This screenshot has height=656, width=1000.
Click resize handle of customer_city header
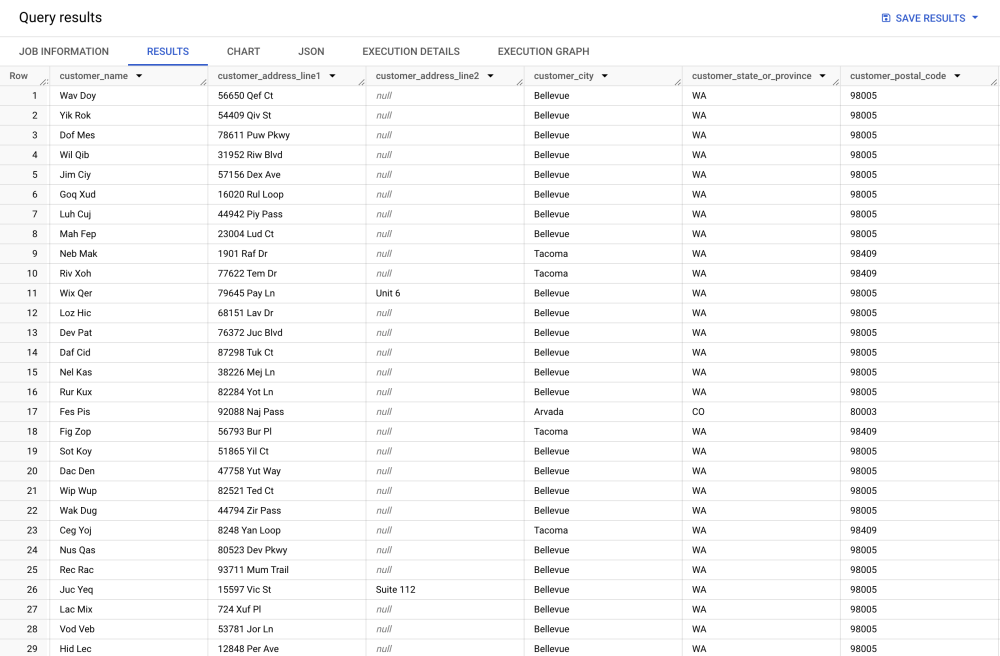[678, 82]
